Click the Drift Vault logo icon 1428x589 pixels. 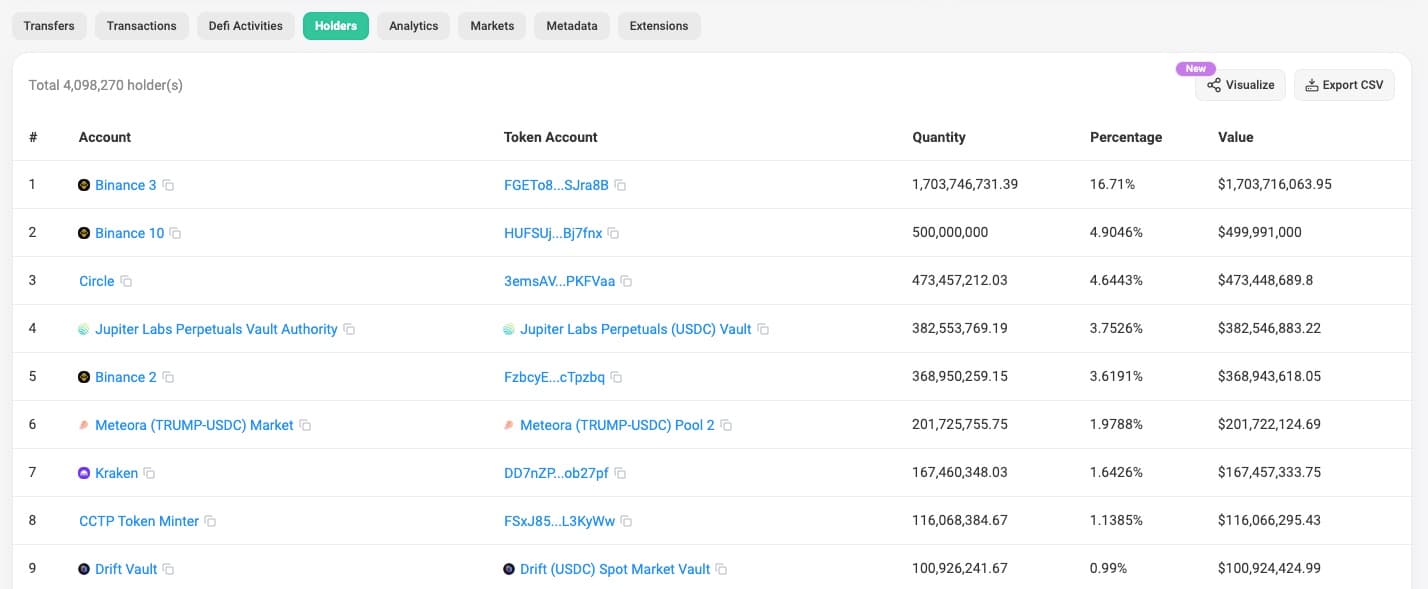point(84,569)
